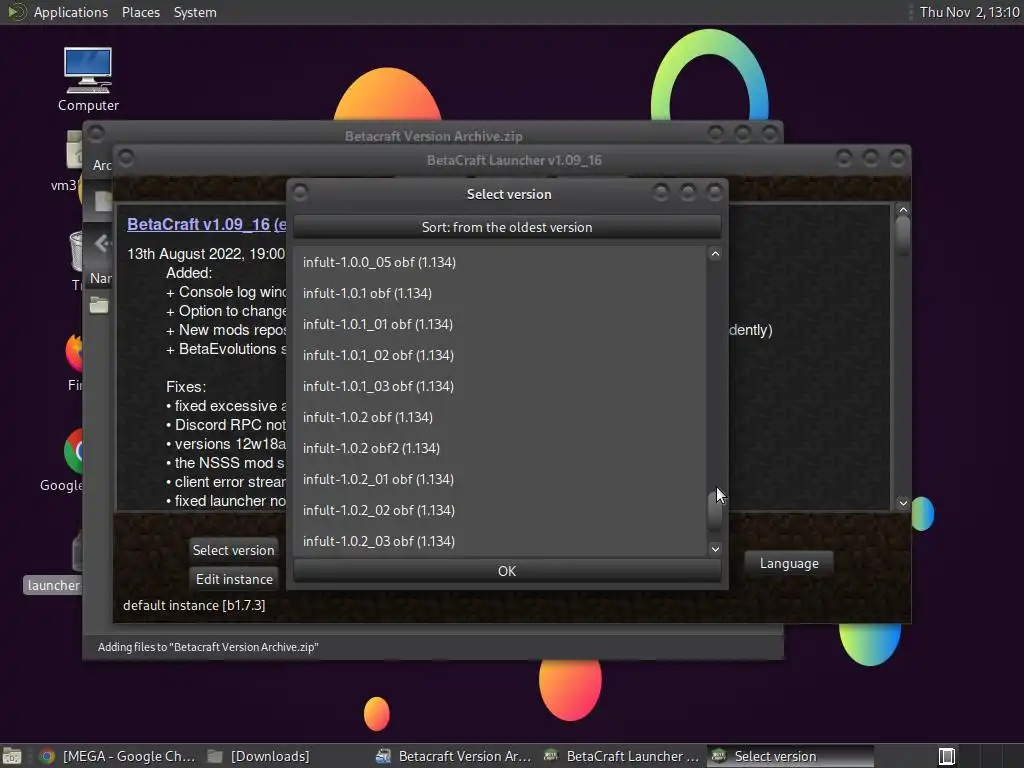Click version list scroll up arrow

pyautogui.click(x=715, y=254)
